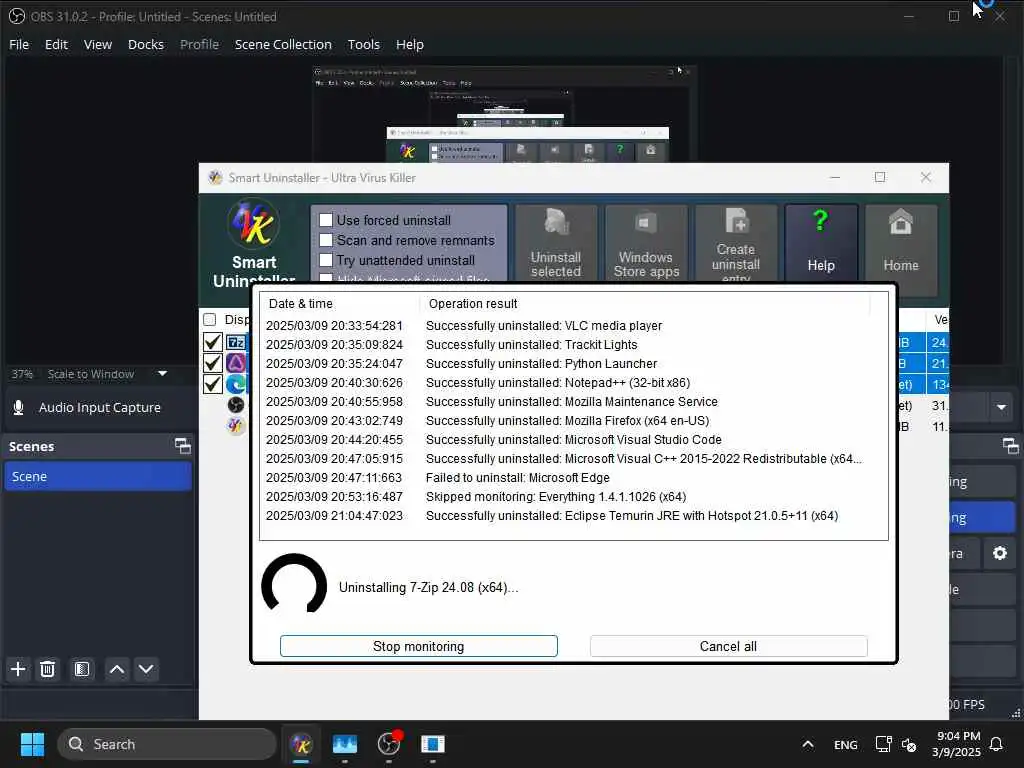Click muted volume tray icon
The width and height of the screenshot is (1024, 768).
tap(908, 744)
